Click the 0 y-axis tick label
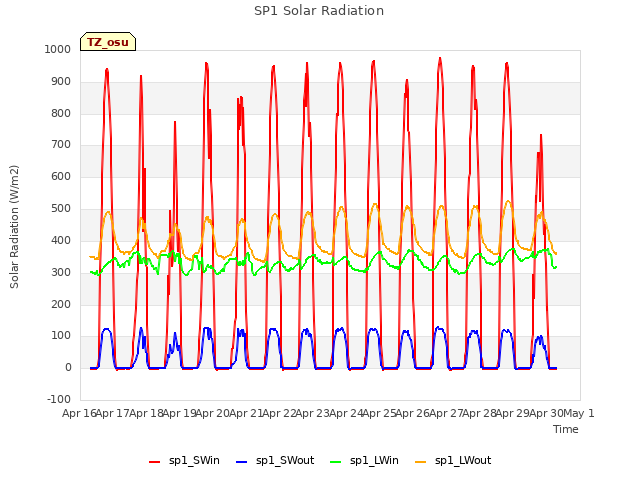The image size is (640, 480). click(x=68, y=368)
